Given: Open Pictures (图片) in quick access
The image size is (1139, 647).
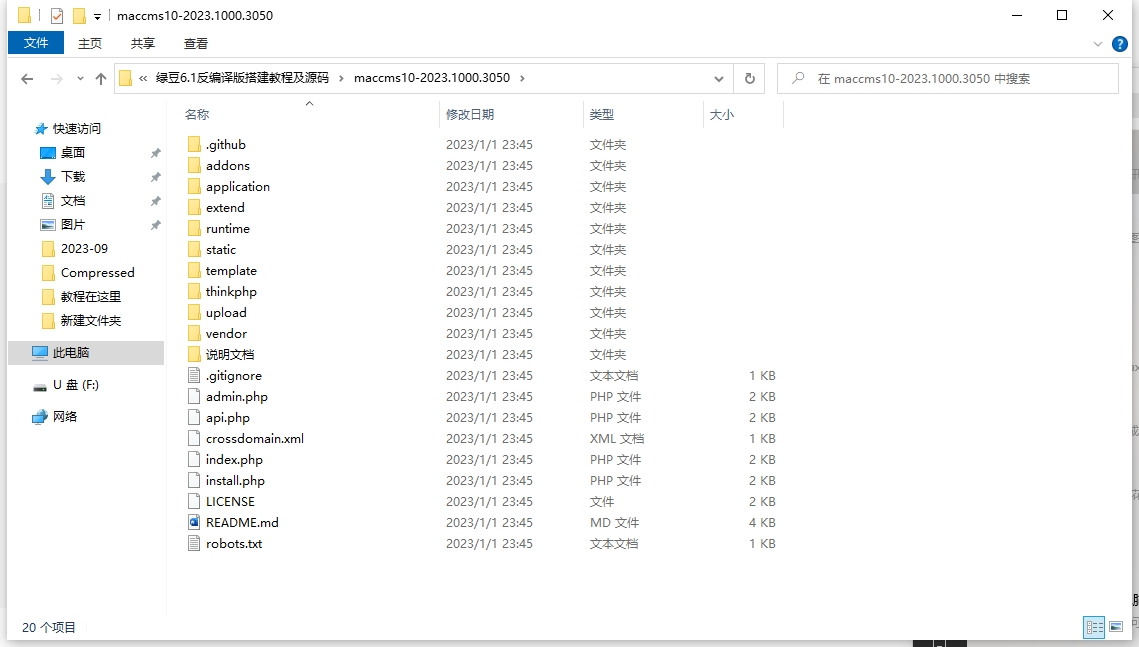Looking at the screenshot, I should (73, 224).
